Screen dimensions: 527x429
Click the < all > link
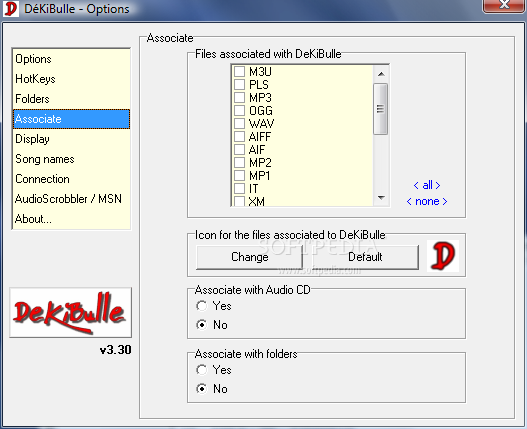427,185
